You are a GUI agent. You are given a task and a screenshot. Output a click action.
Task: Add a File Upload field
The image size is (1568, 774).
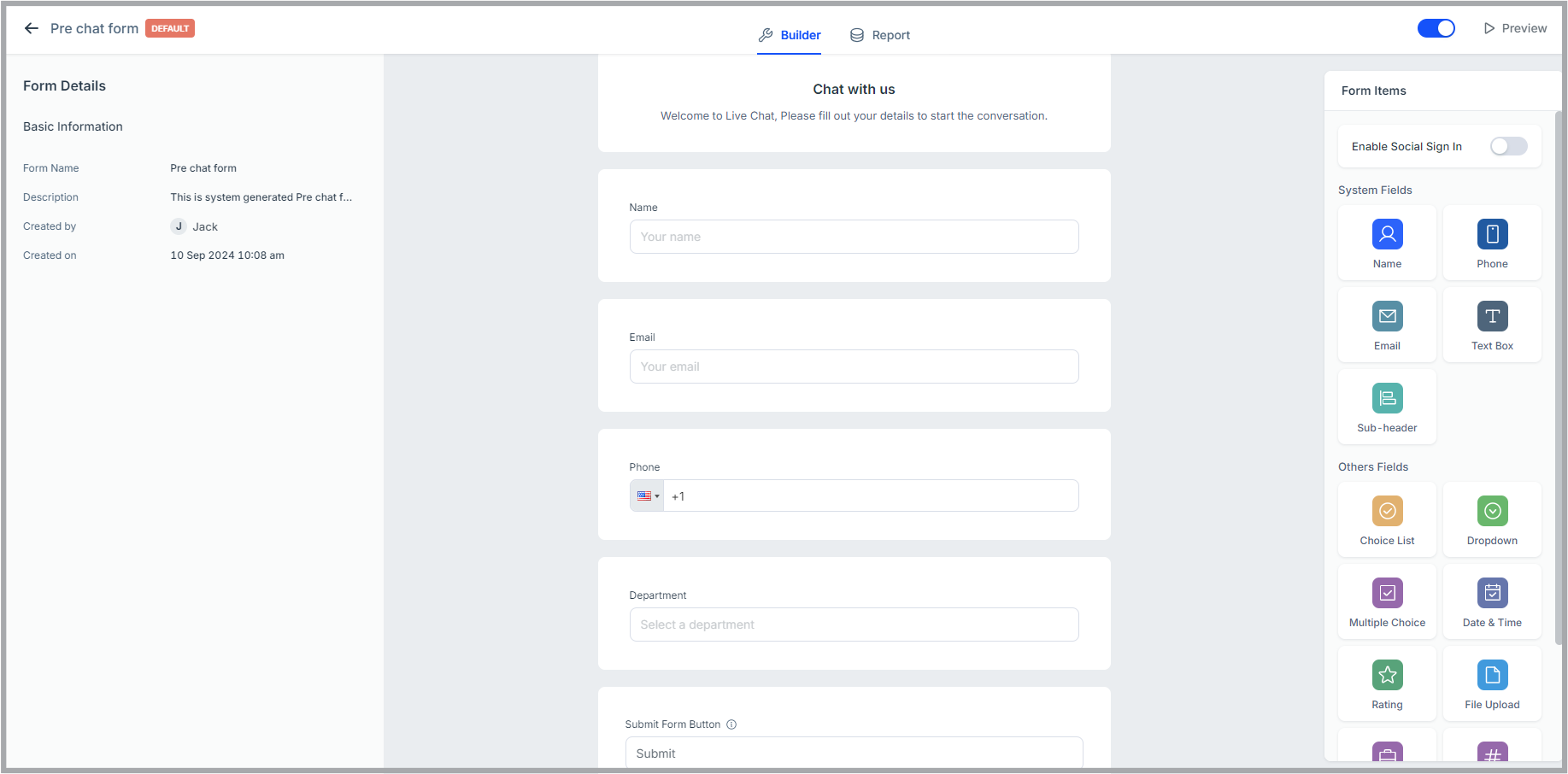tap(1492, 683)
